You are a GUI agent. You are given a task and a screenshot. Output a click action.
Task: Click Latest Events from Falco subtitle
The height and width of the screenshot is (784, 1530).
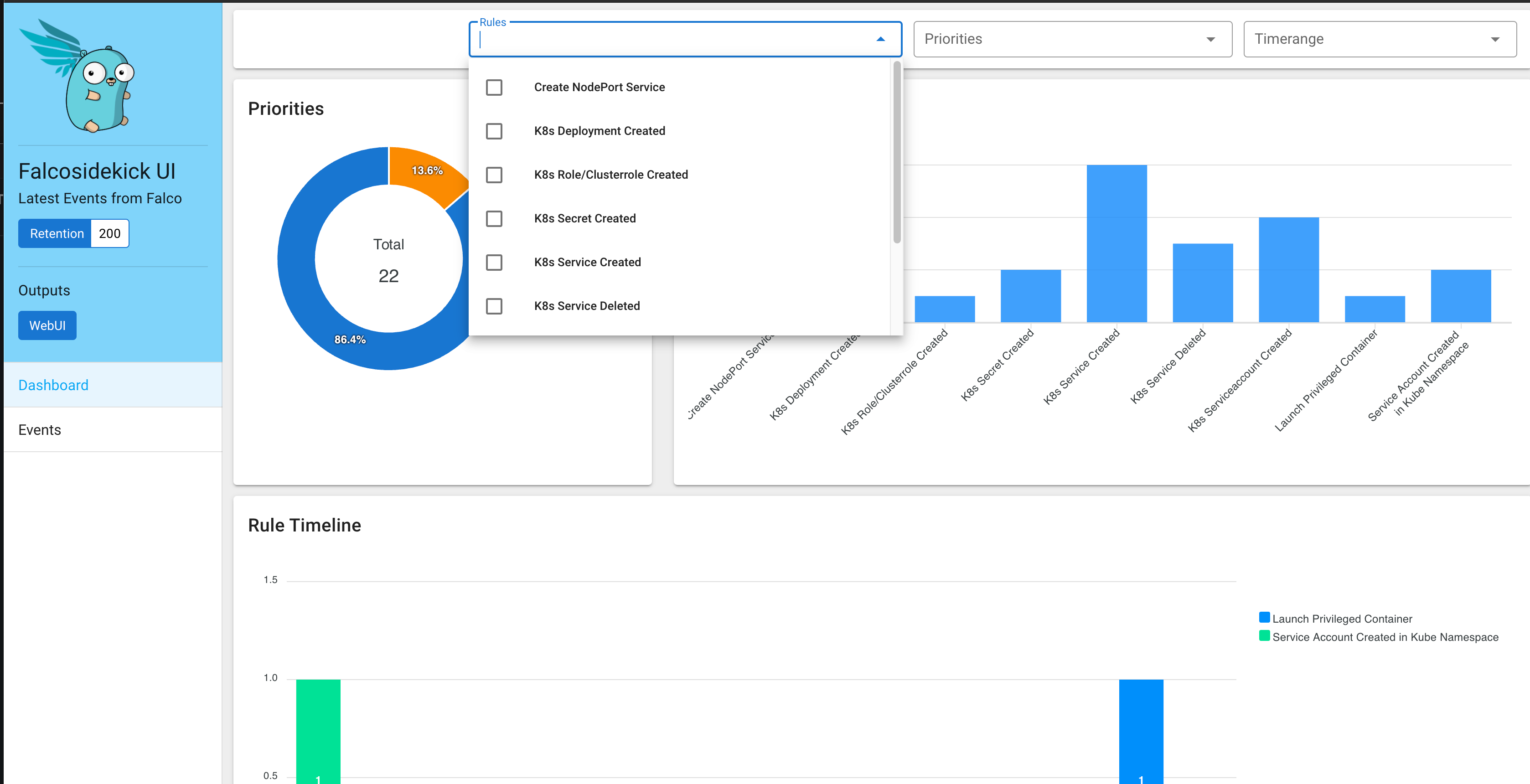[x=100, y=198]
